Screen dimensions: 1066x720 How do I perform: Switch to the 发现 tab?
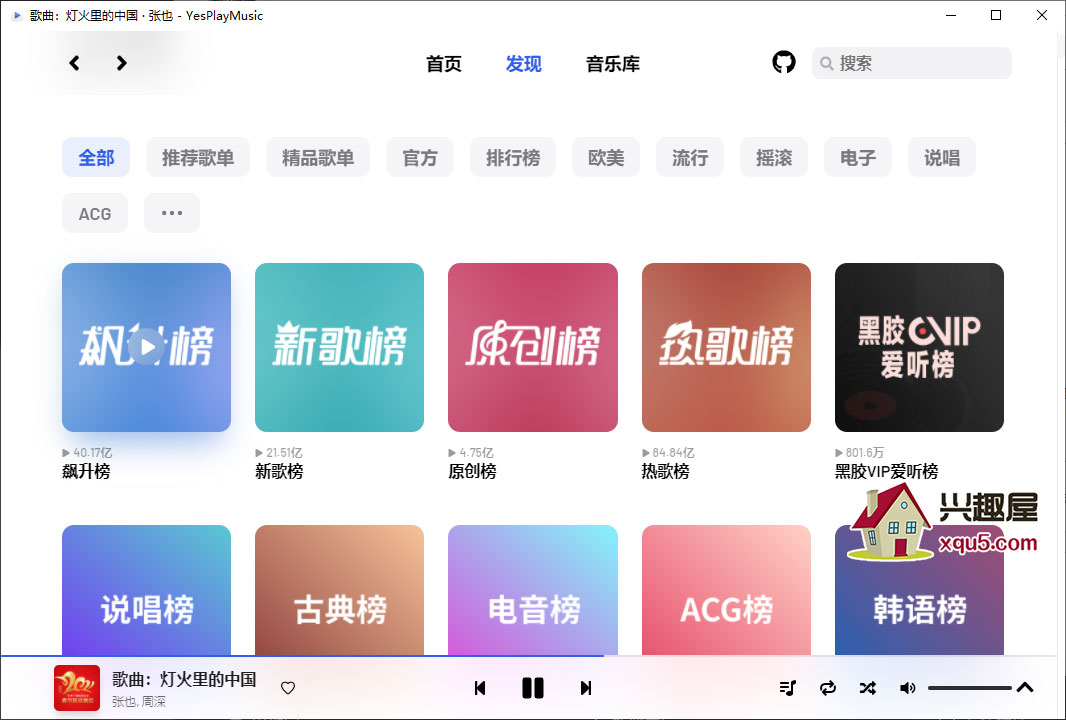523,64
